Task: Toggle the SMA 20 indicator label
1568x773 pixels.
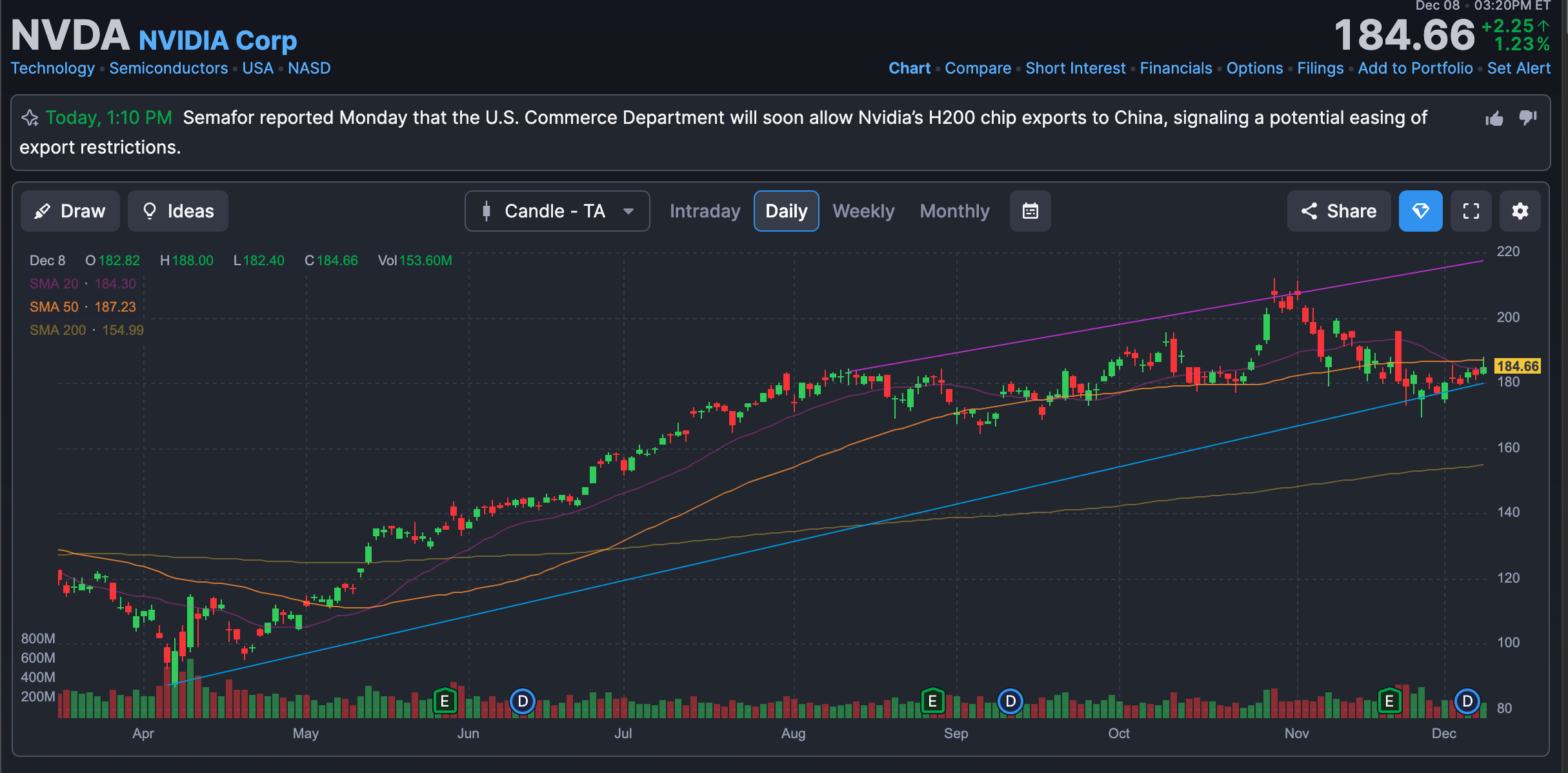Action: coord(54,283)
